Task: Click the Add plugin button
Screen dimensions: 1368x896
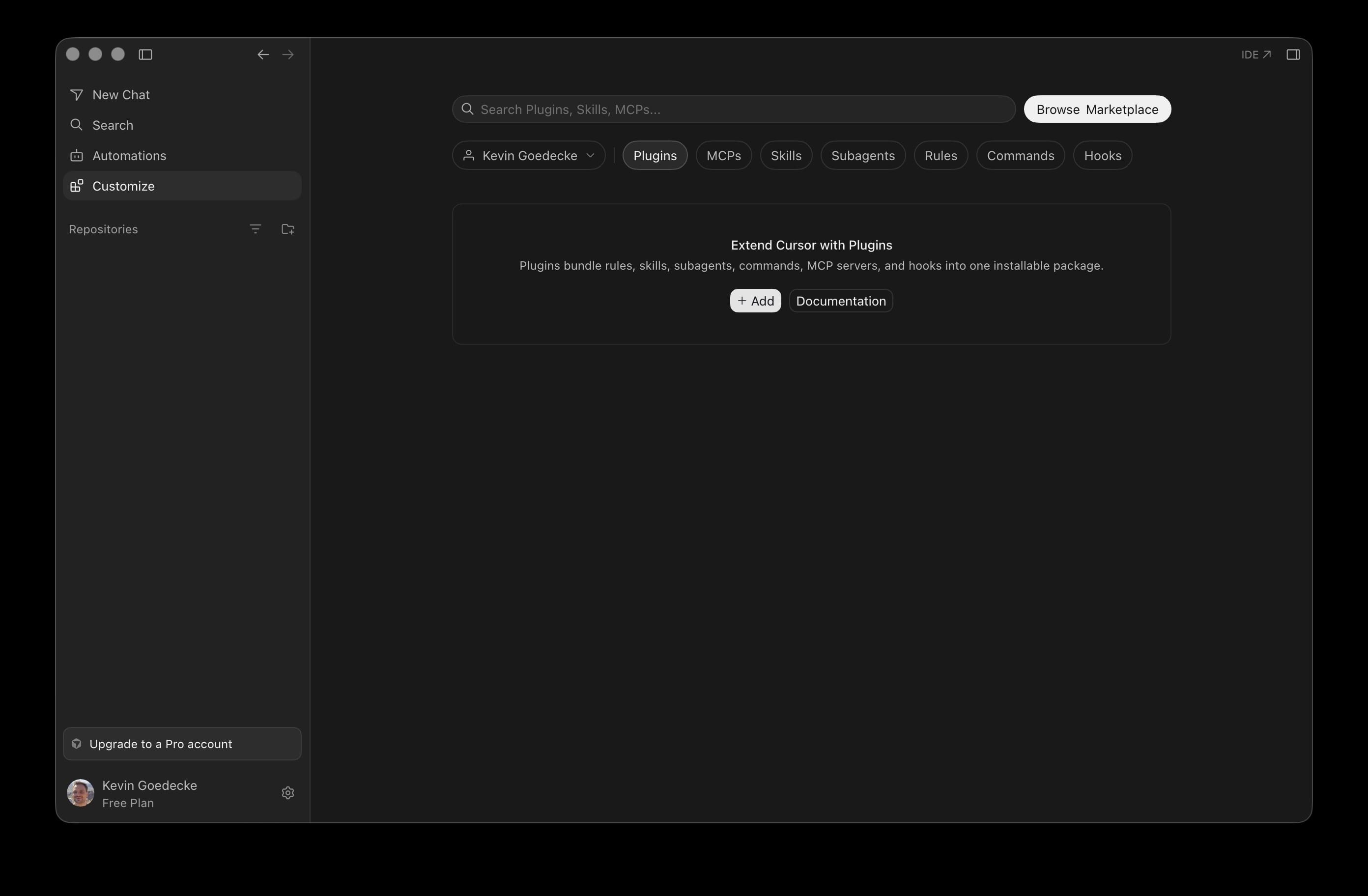Action: pos(755,301)
